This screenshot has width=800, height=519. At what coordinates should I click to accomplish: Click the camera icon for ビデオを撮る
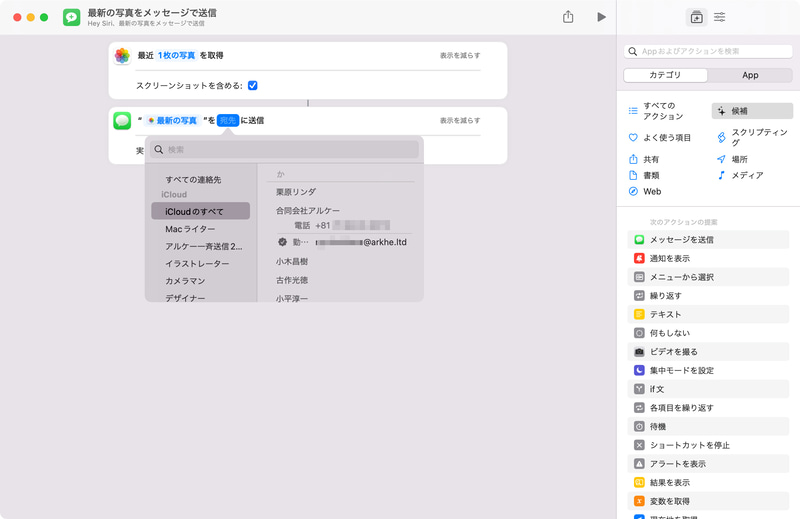pos(639,352)
